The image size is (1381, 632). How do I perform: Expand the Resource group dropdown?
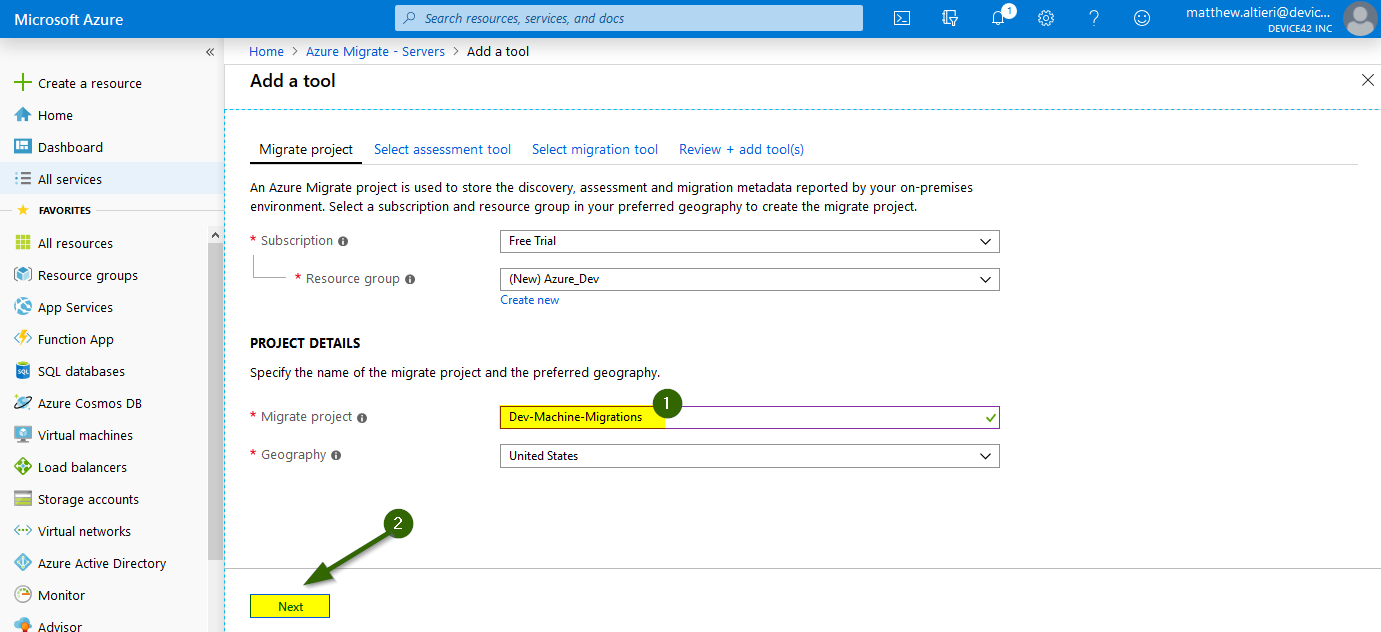(749, 279)
